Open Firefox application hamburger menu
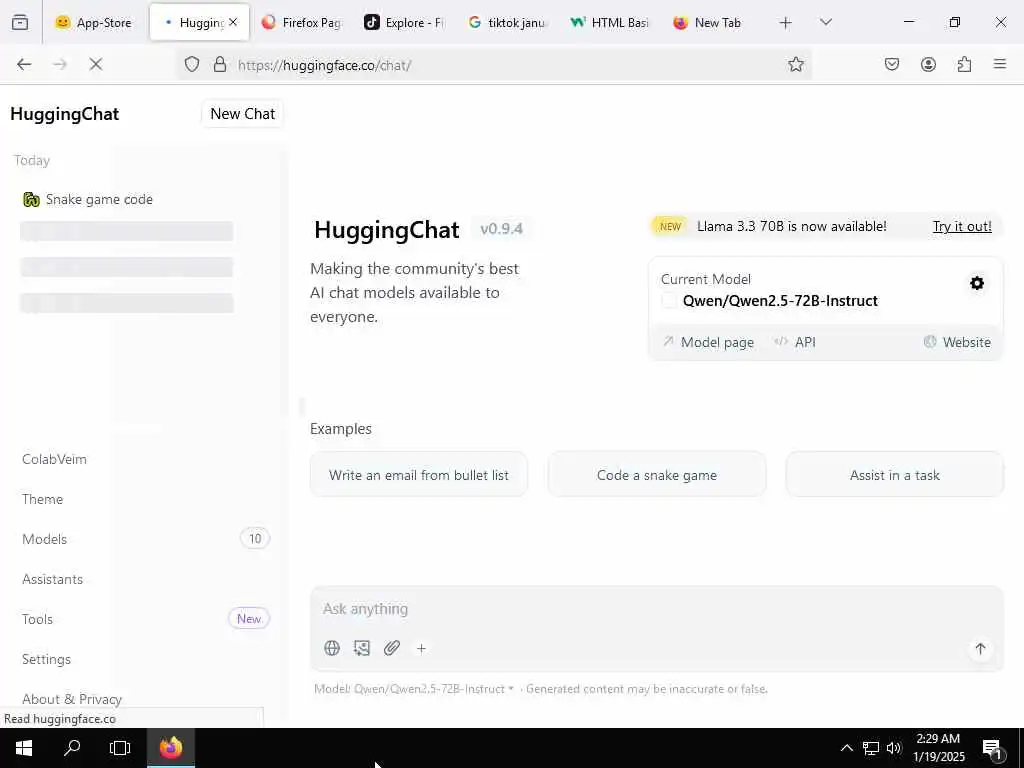 pyautogui.click(x=1000, y=64)
